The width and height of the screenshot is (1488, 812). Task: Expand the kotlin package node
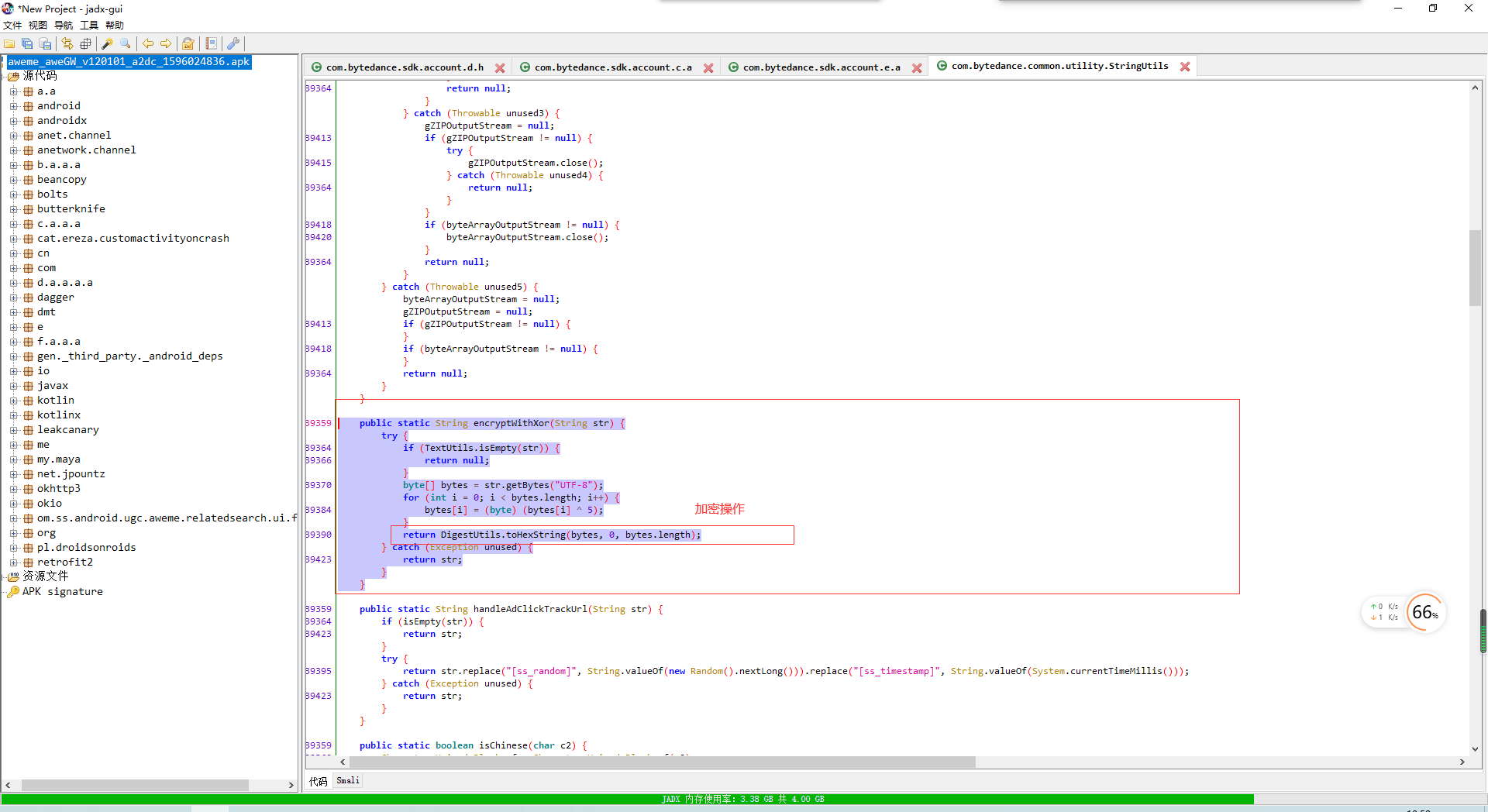pos(14,401)
